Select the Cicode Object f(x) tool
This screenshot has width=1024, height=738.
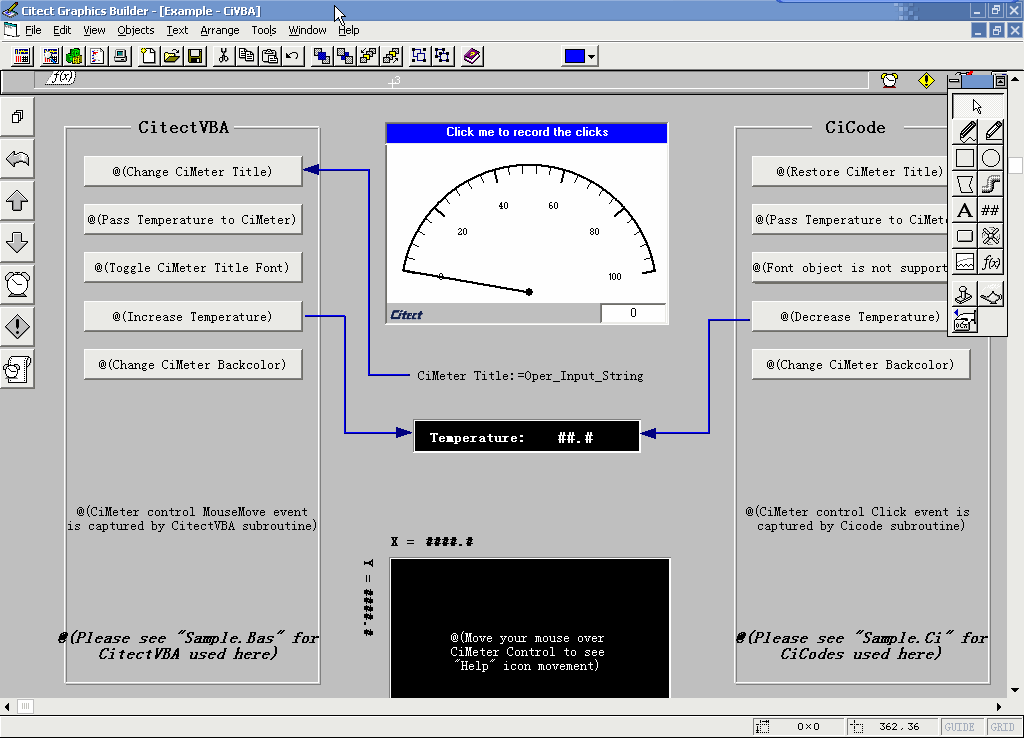991,263
